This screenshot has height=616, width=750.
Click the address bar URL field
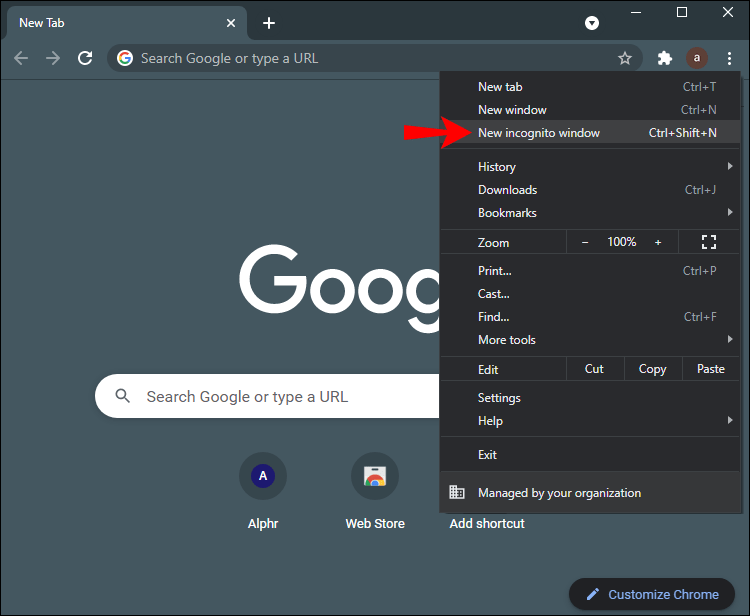tap(370, 58)
